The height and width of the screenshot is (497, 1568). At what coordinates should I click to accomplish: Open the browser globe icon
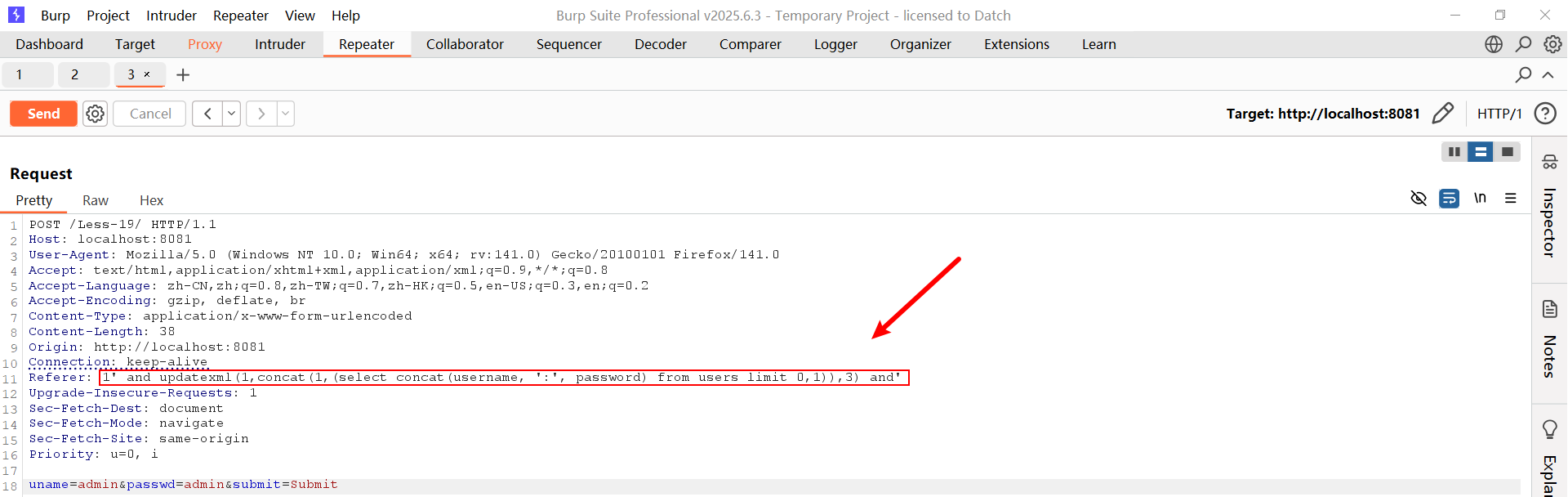click(x=1494, y=44)
